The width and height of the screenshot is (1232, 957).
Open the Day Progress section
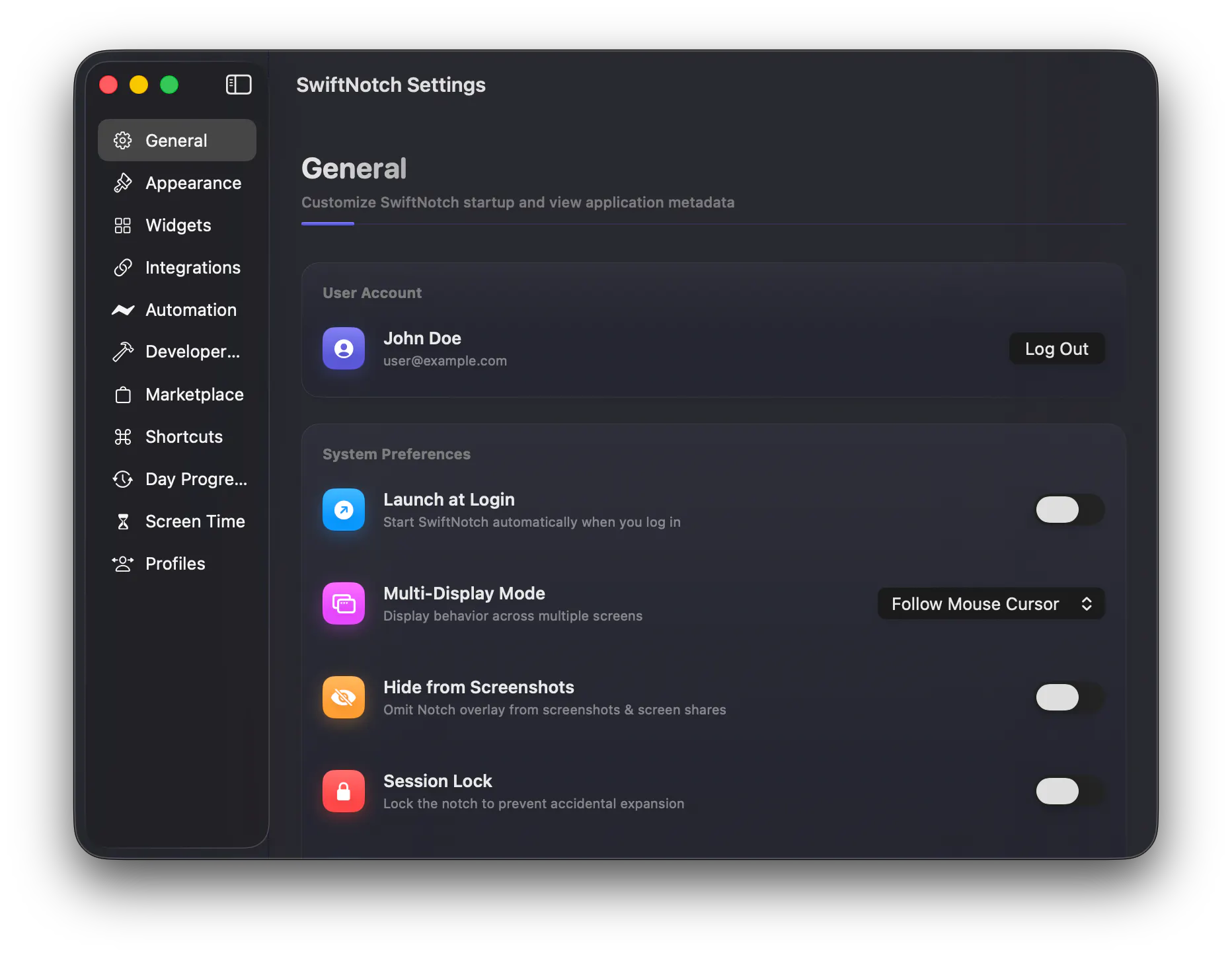coord(177,479)
